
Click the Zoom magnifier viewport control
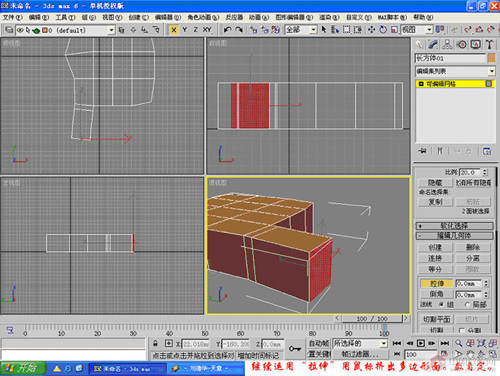click(459, 343)
